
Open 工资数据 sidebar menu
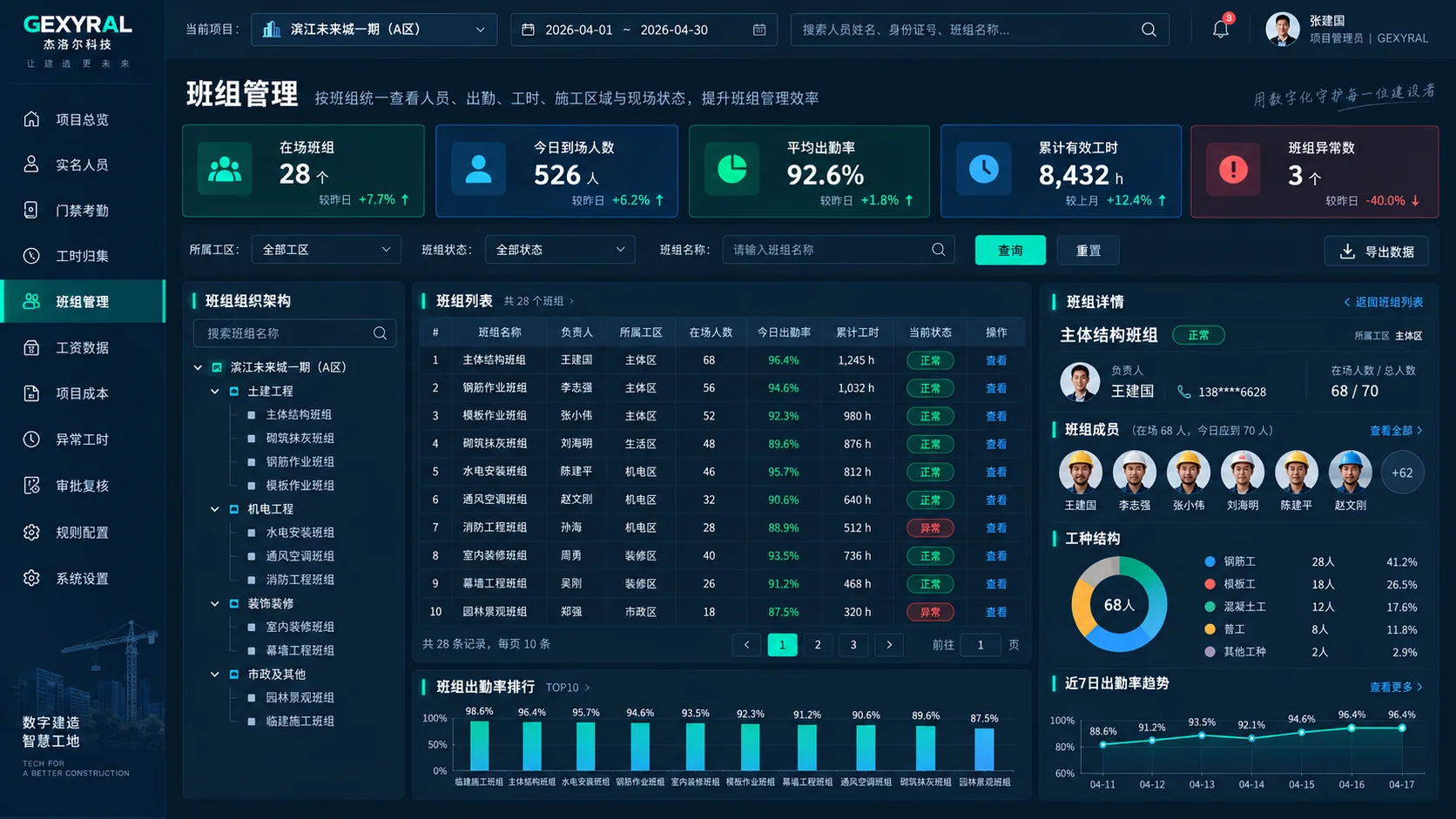pyautogui.click(x=82, y=347)
